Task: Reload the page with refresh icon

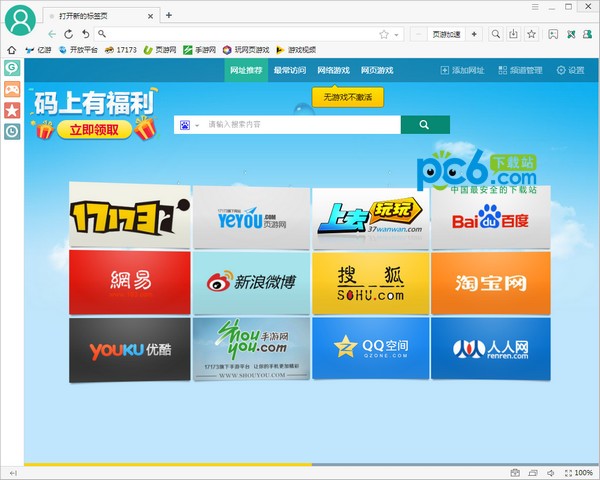Action: [68, 34]
